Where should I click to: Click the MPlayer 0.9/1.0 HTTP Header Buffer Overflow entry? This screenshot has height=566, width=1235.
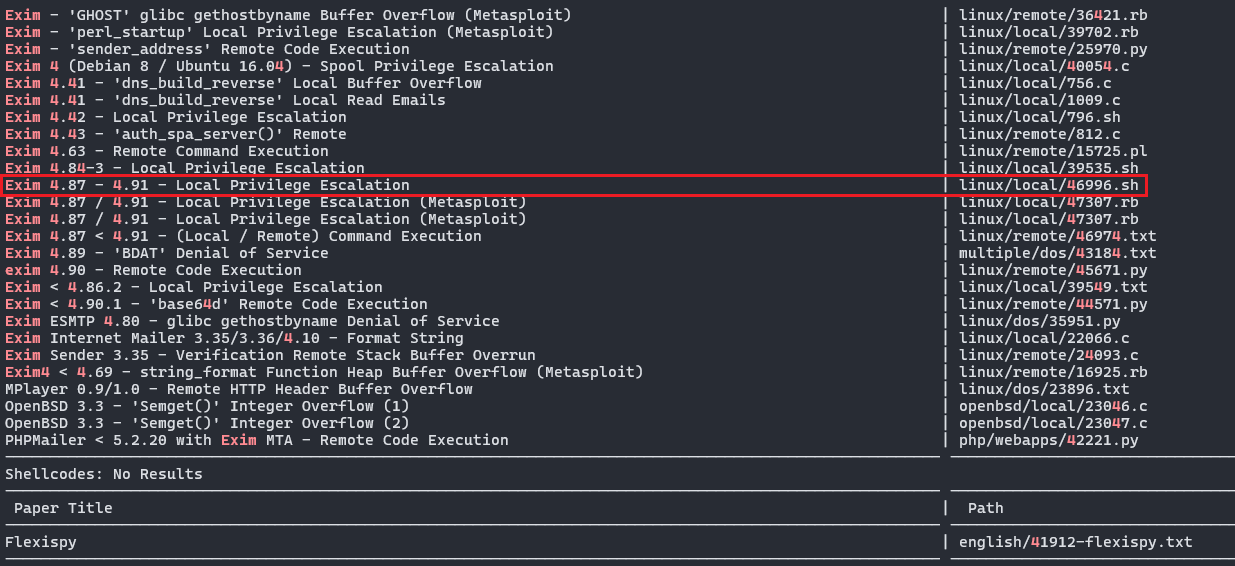[x=239, y=389]
